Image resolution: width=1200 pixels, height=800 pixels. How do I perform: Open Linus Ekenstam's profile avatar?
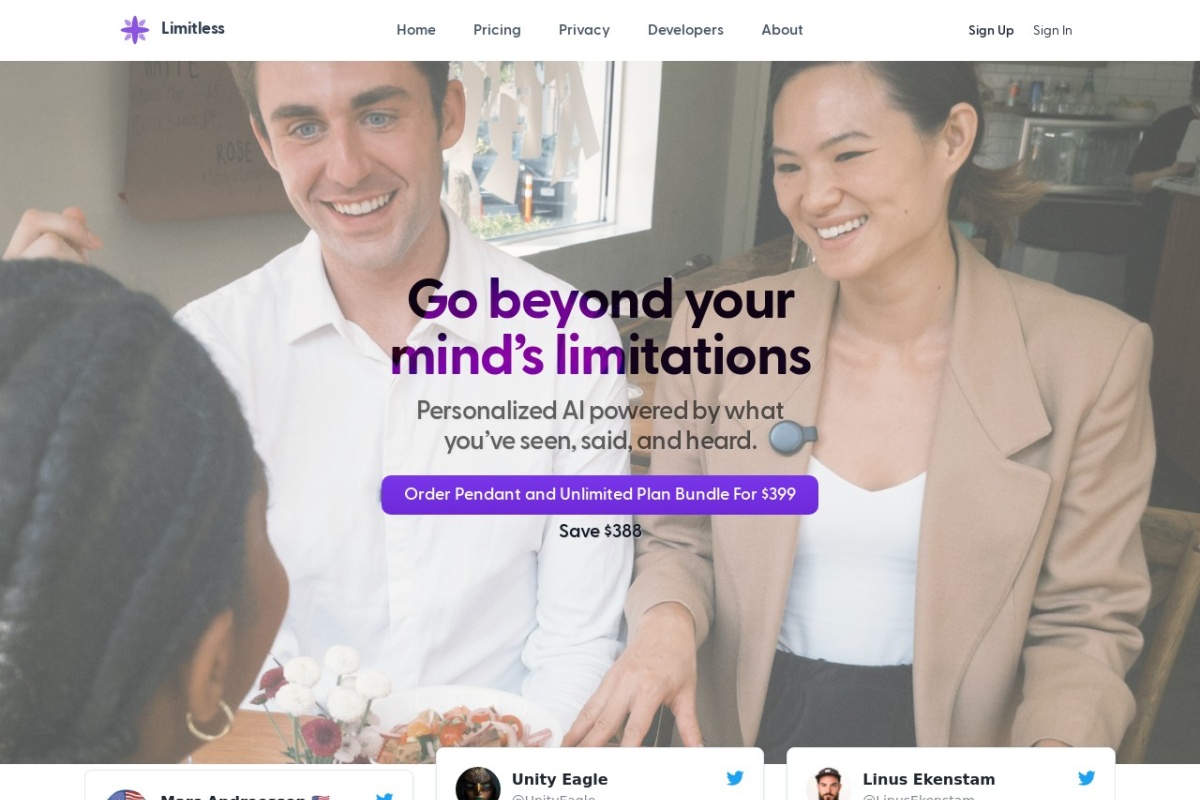828,784
